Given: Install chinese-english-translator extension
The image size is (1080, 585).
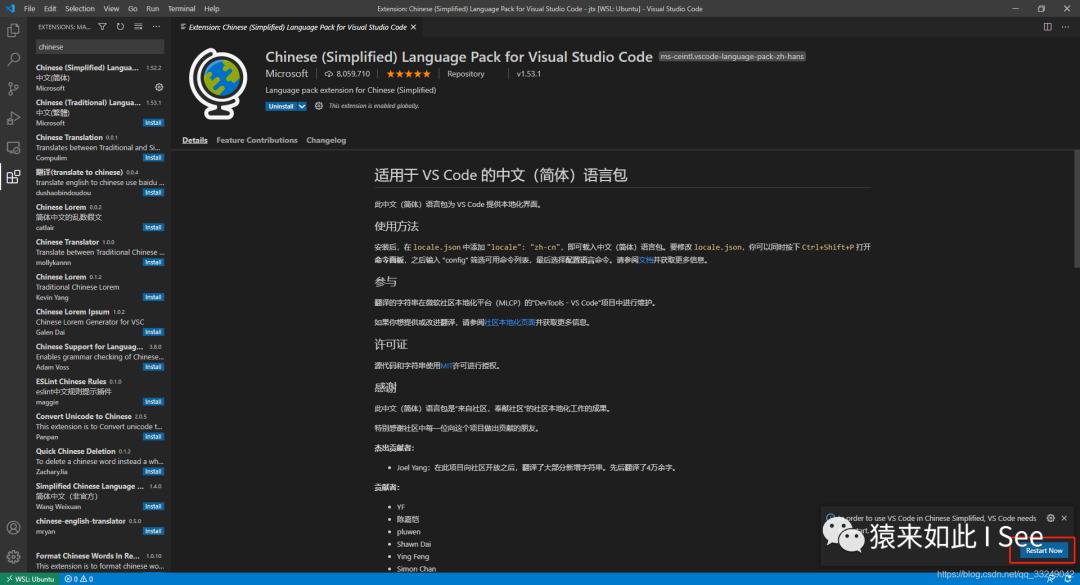Looking at the screenshot, I should [x=153, y=531].
